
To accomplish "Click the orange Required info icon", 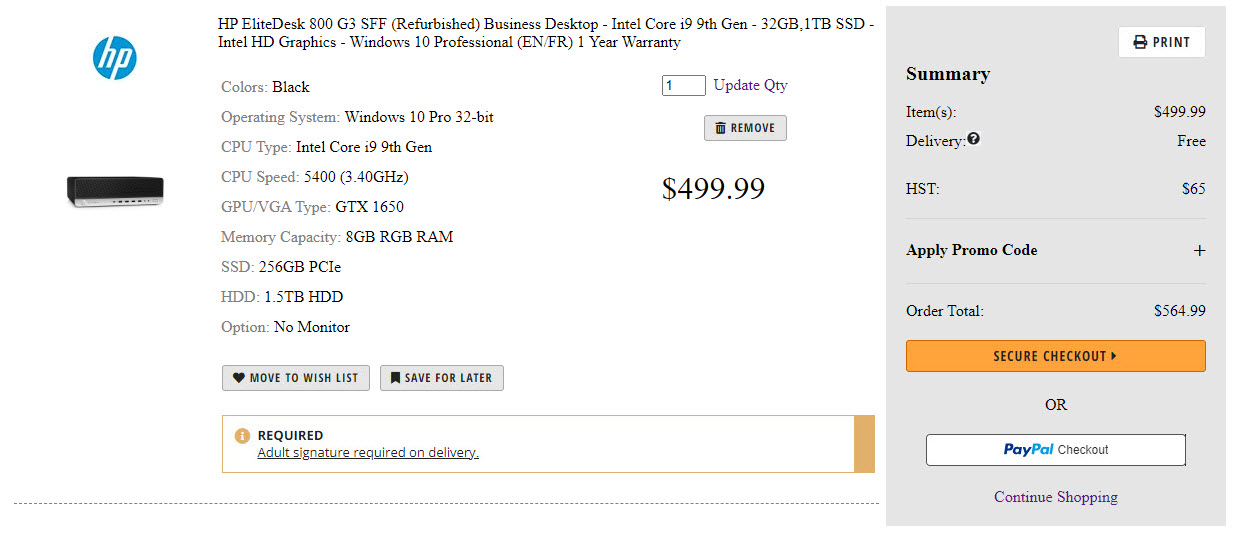I will tap(242, 436).
